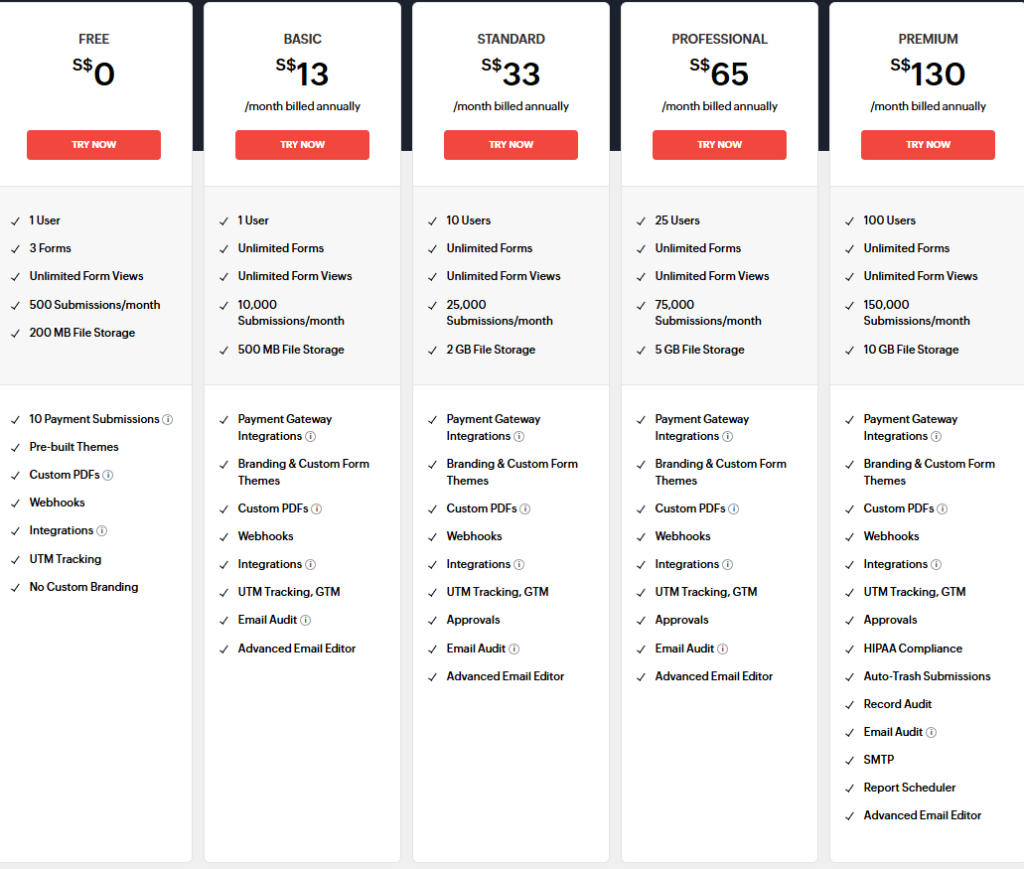Screen dimensions: 1024x869
Task: Click info icon next to Standard plan Email Audit
Action: (x=514, y=649)
